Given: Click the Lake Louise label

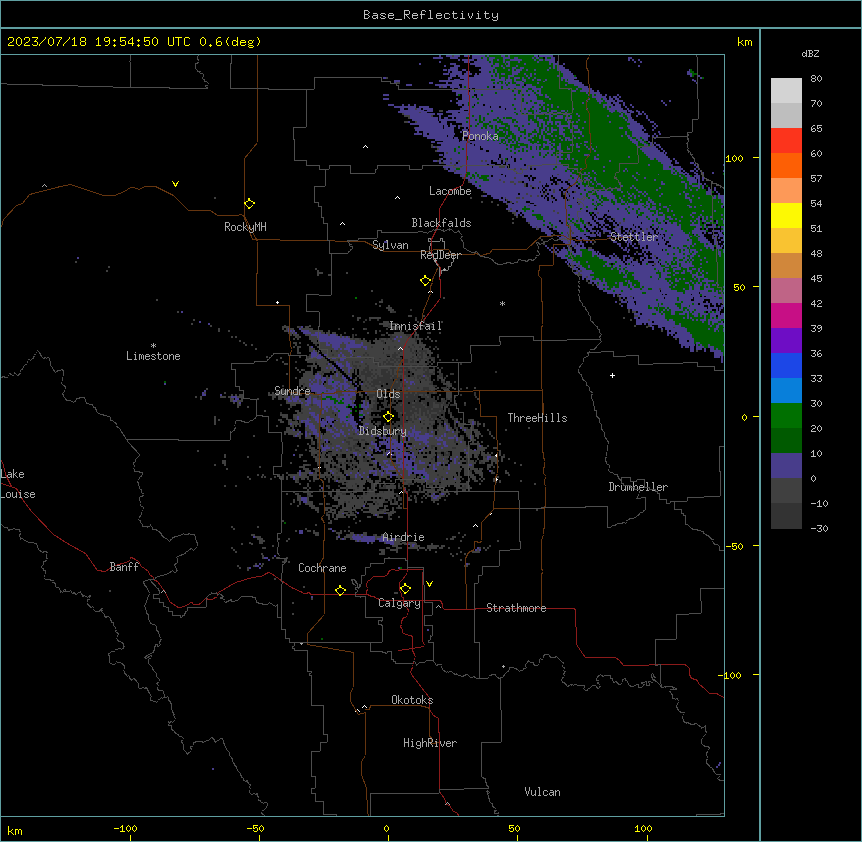Looking at the screenshot, I should click(x=18, y=484).
